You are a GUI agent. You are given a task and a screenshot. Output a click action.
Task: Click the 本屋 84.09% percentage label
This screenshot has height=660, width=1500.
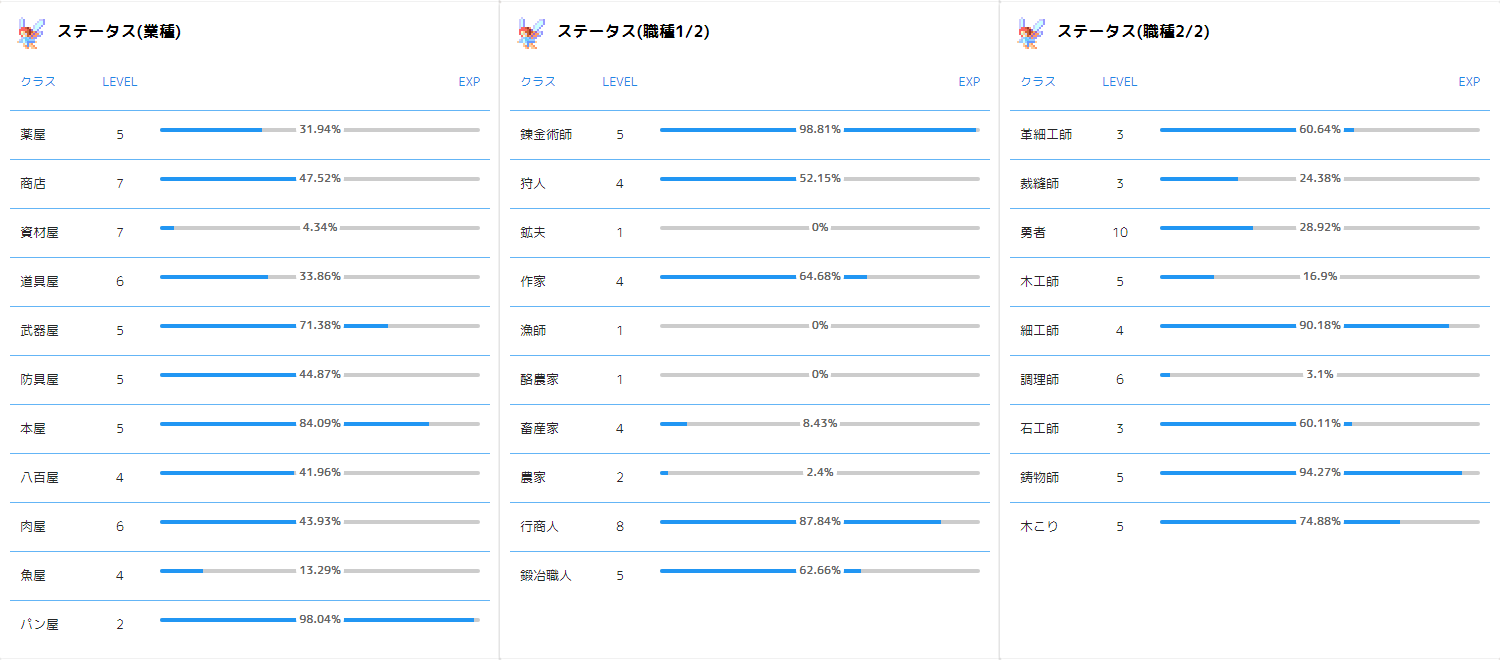tap(320, 424)
